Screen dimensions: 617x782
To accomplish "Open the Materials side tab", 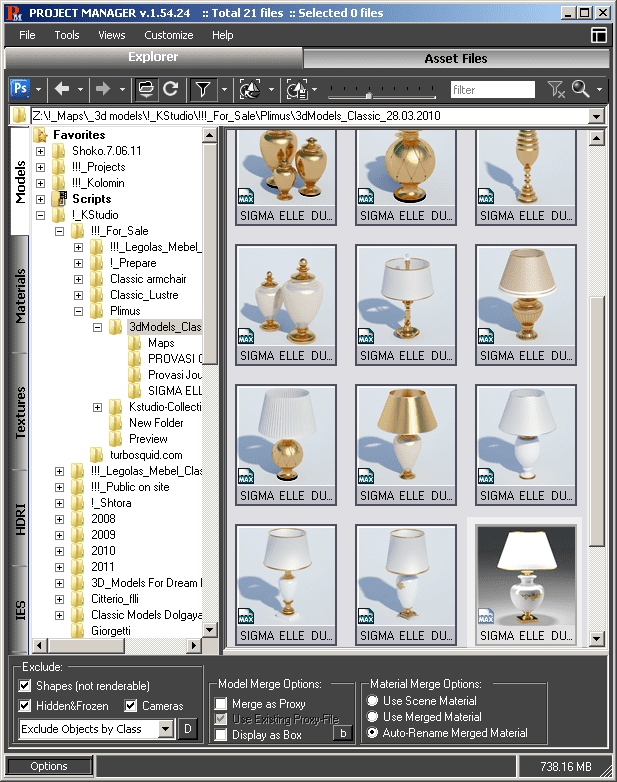I will click(x=20, y=295).
